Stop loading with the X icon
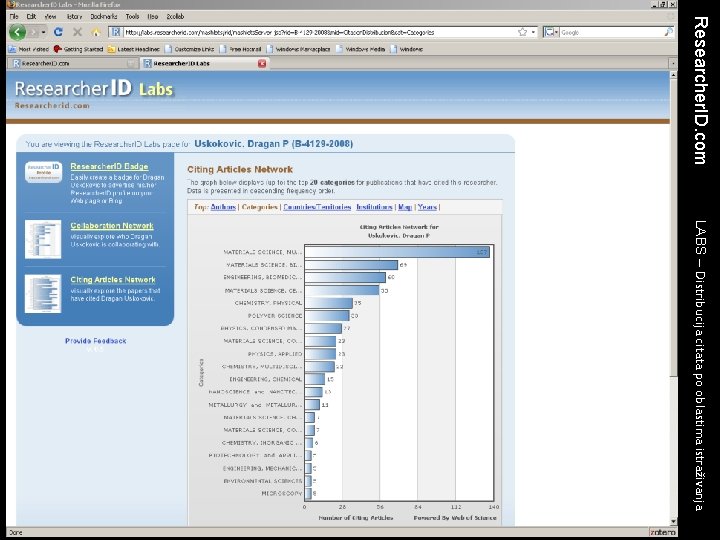Image resolution: width=720 pixels, height=540 pixels. click(x=78, y=32)
